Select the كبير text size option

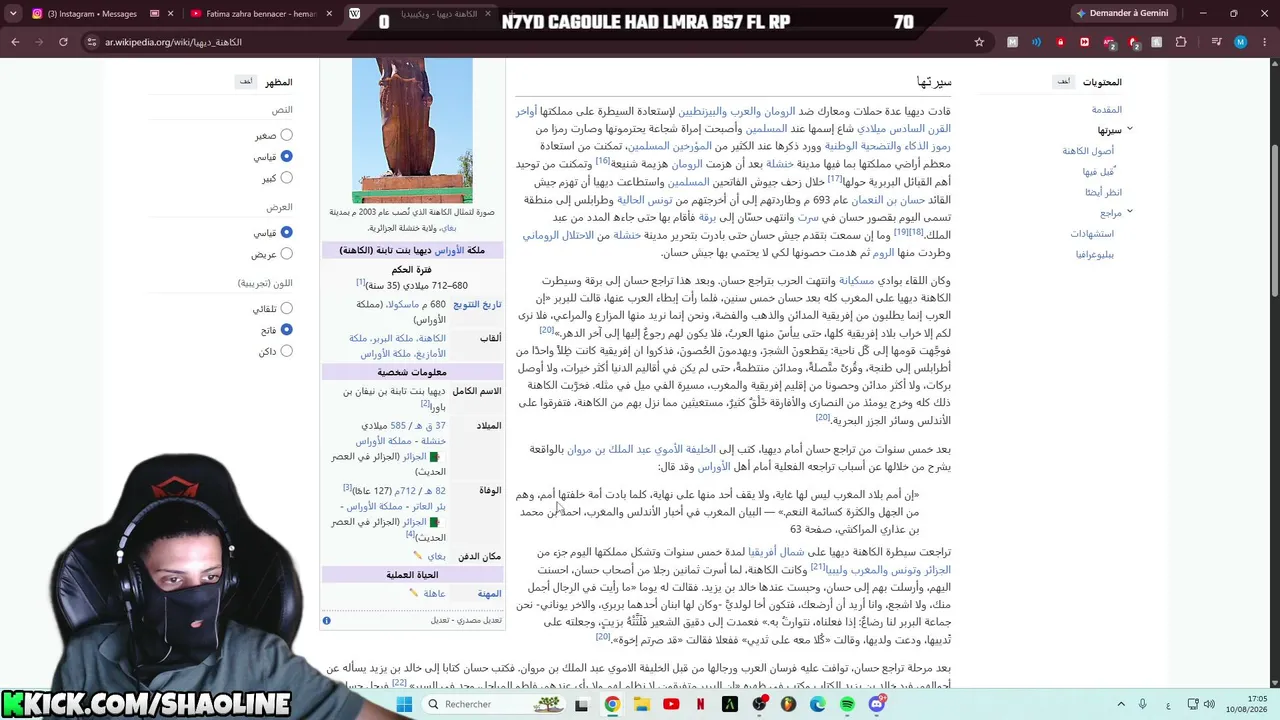pyautogui.click(x=287, y=178)
